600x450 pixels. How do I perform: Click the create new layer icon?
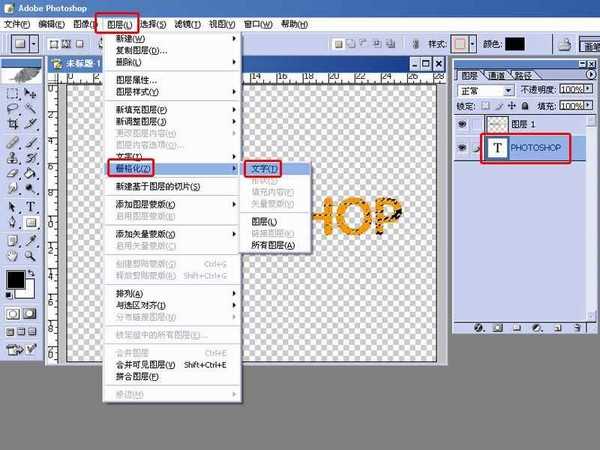558,328
